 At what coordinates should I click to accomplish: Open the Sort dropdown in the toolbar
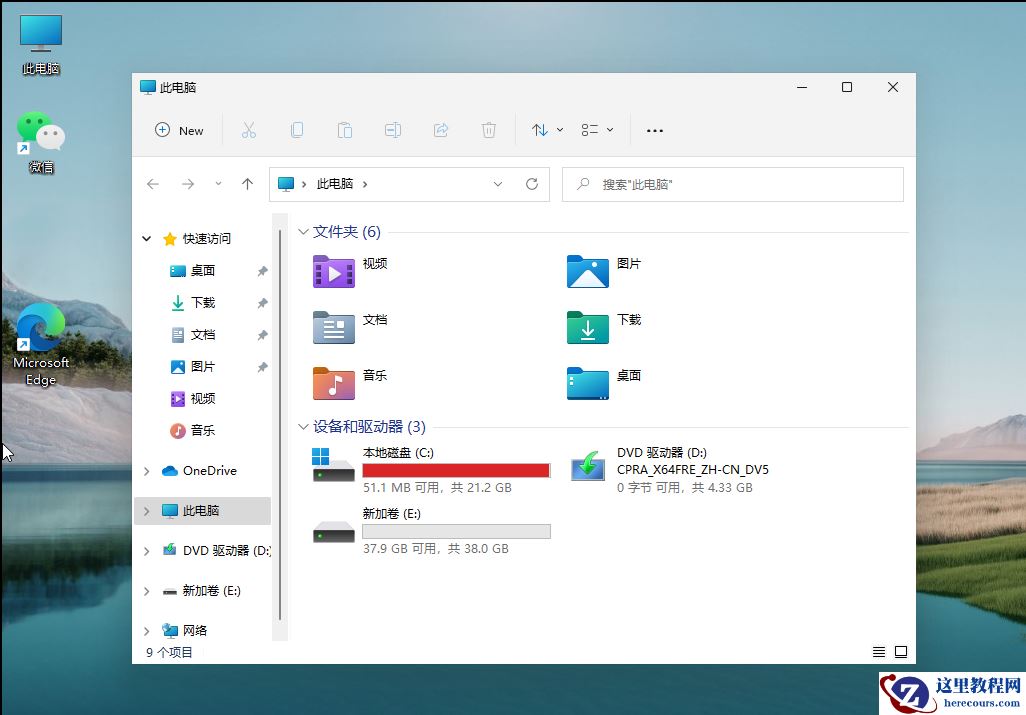(x=545, y=130)
